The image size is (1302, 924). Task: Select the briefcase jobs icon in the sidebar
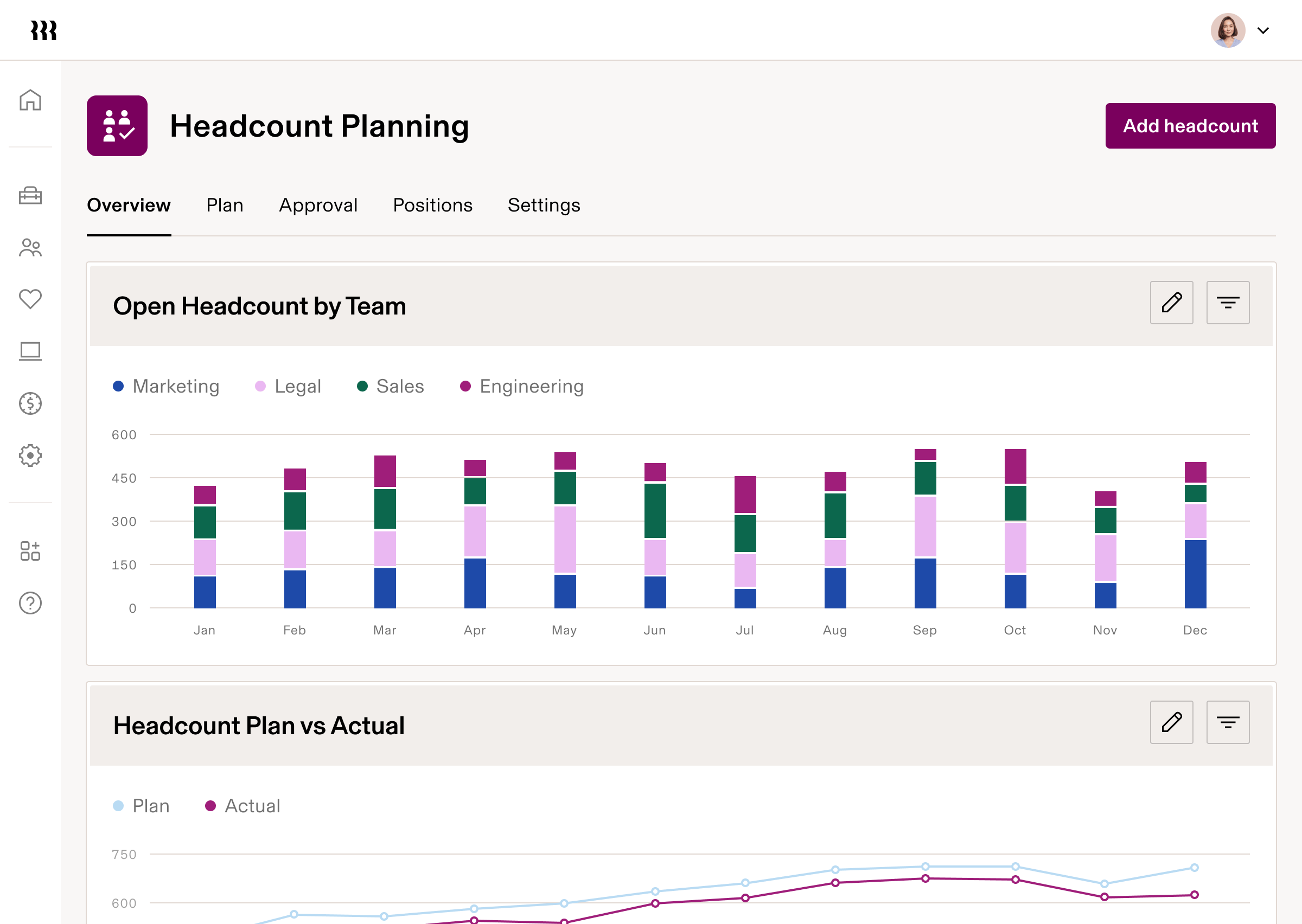30,196
